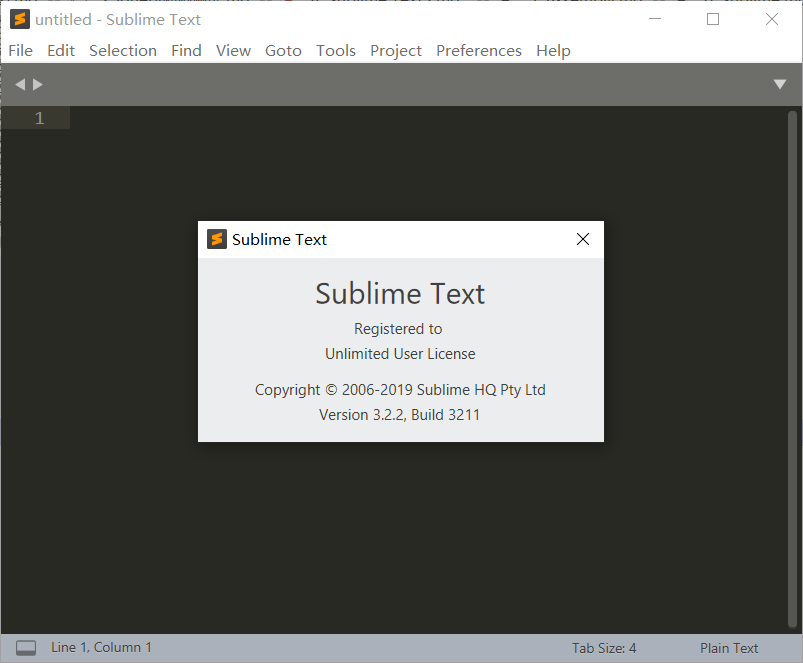Viewport: 803px width, 663px height.
Task: Click Sublime Text logo in main title bar
Action: tap(20, 19)
